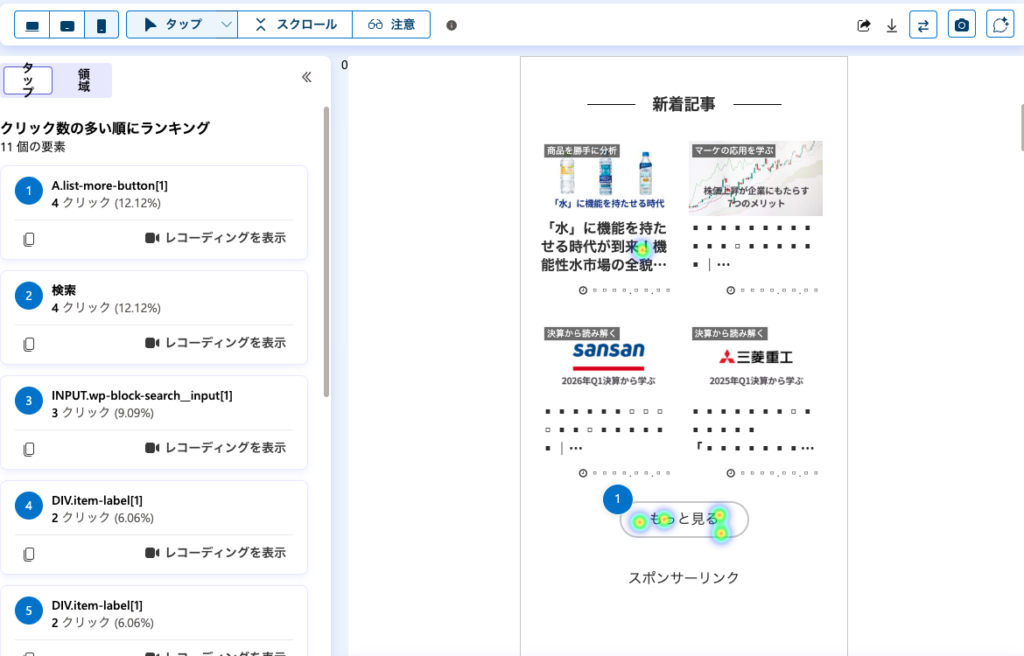Click the もっと見る button in preview
Screen dimensions: 1024x656
tap(684, 519)
